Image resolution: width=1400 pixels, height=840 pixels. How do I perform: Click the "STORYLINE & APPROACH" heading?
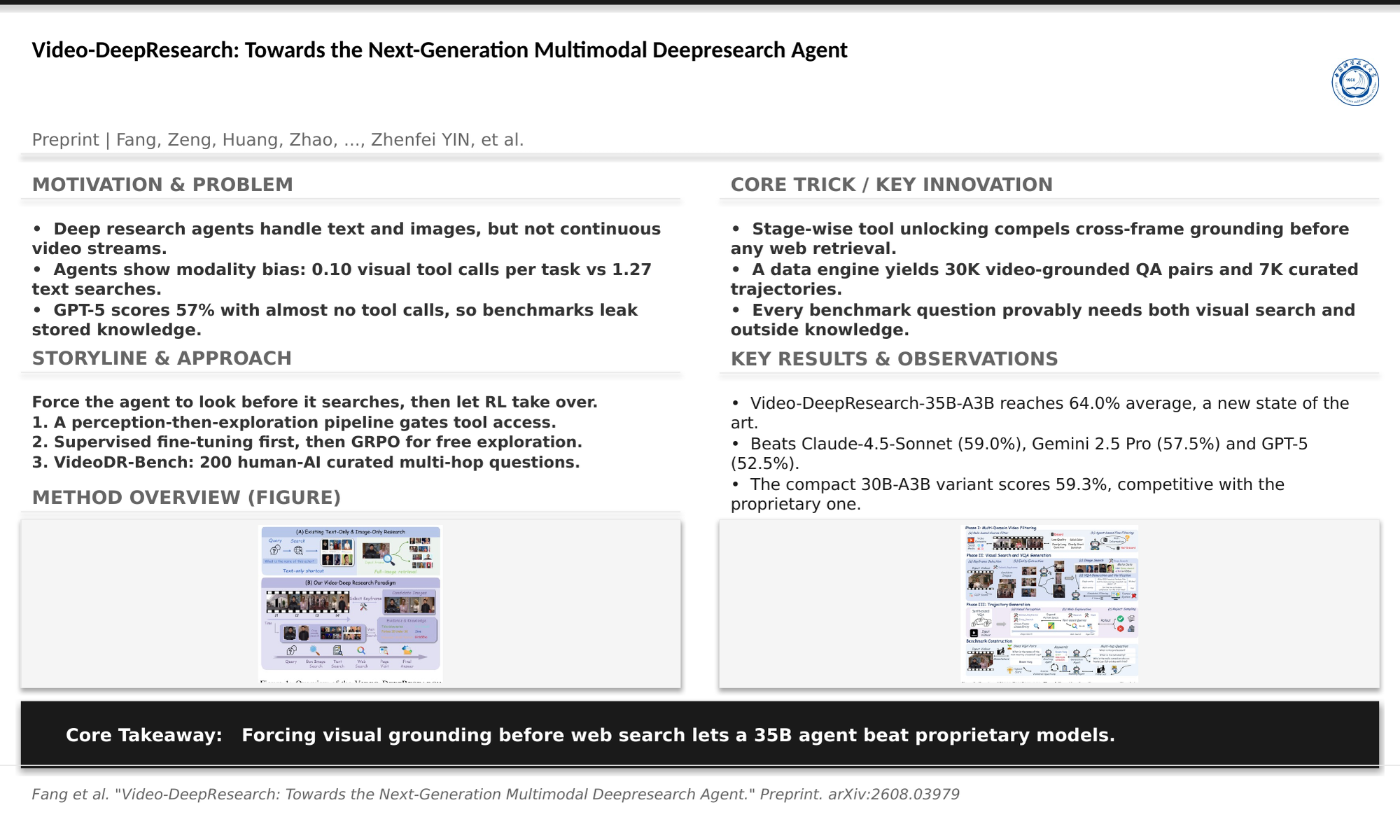pos(162,358)
